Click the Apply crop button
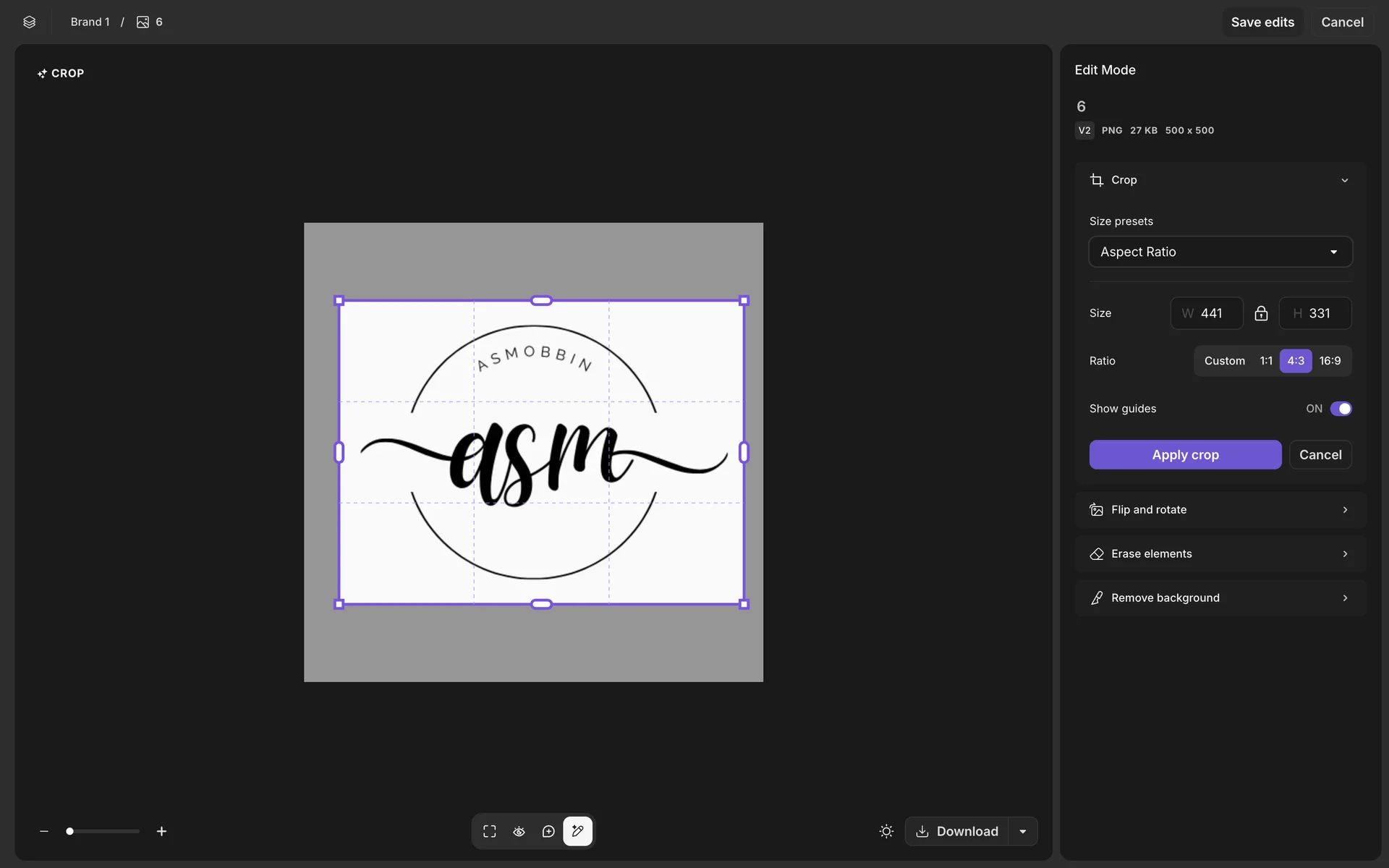This screenshot has height=868, width=1389. tap(1185, 455)
